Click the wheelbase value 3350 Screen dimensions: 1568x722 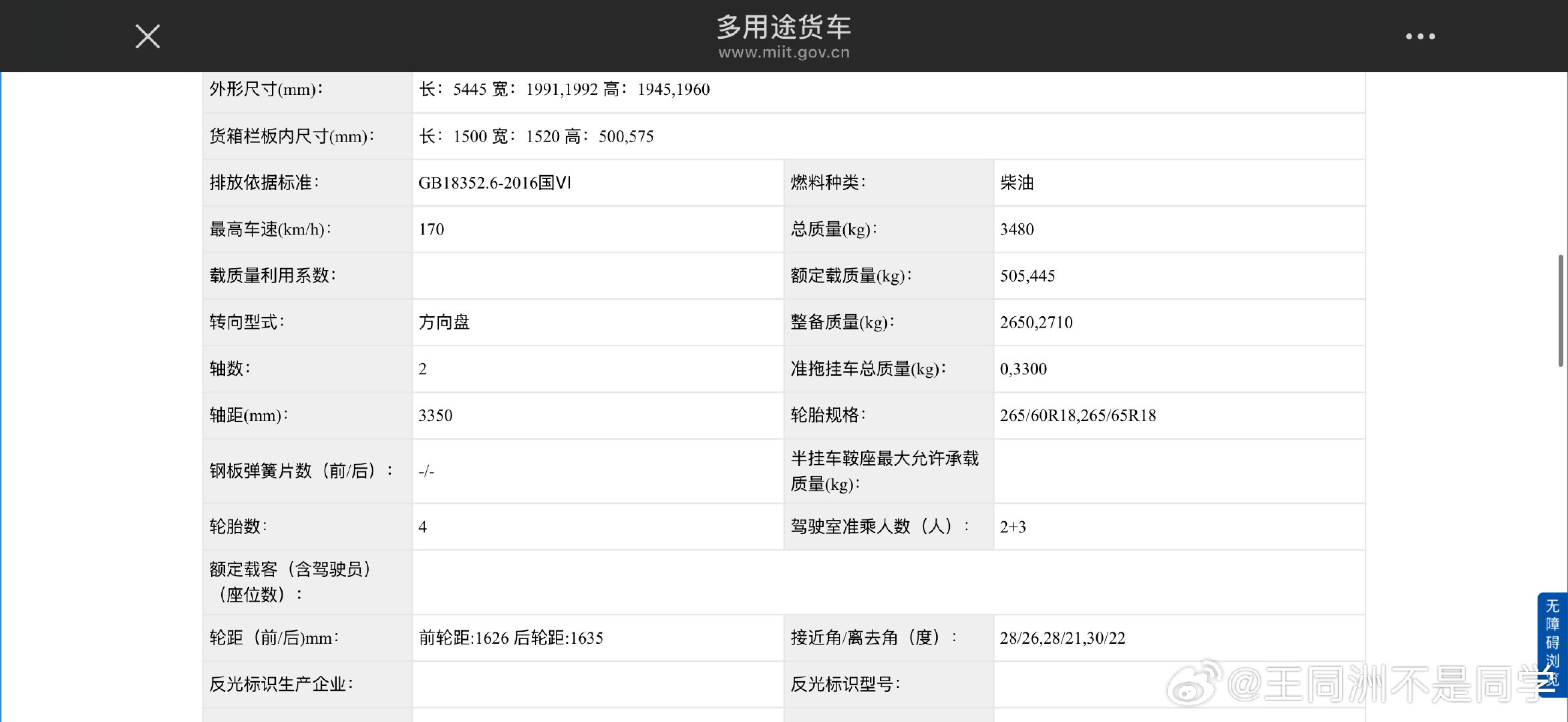(x=435, y=416)
